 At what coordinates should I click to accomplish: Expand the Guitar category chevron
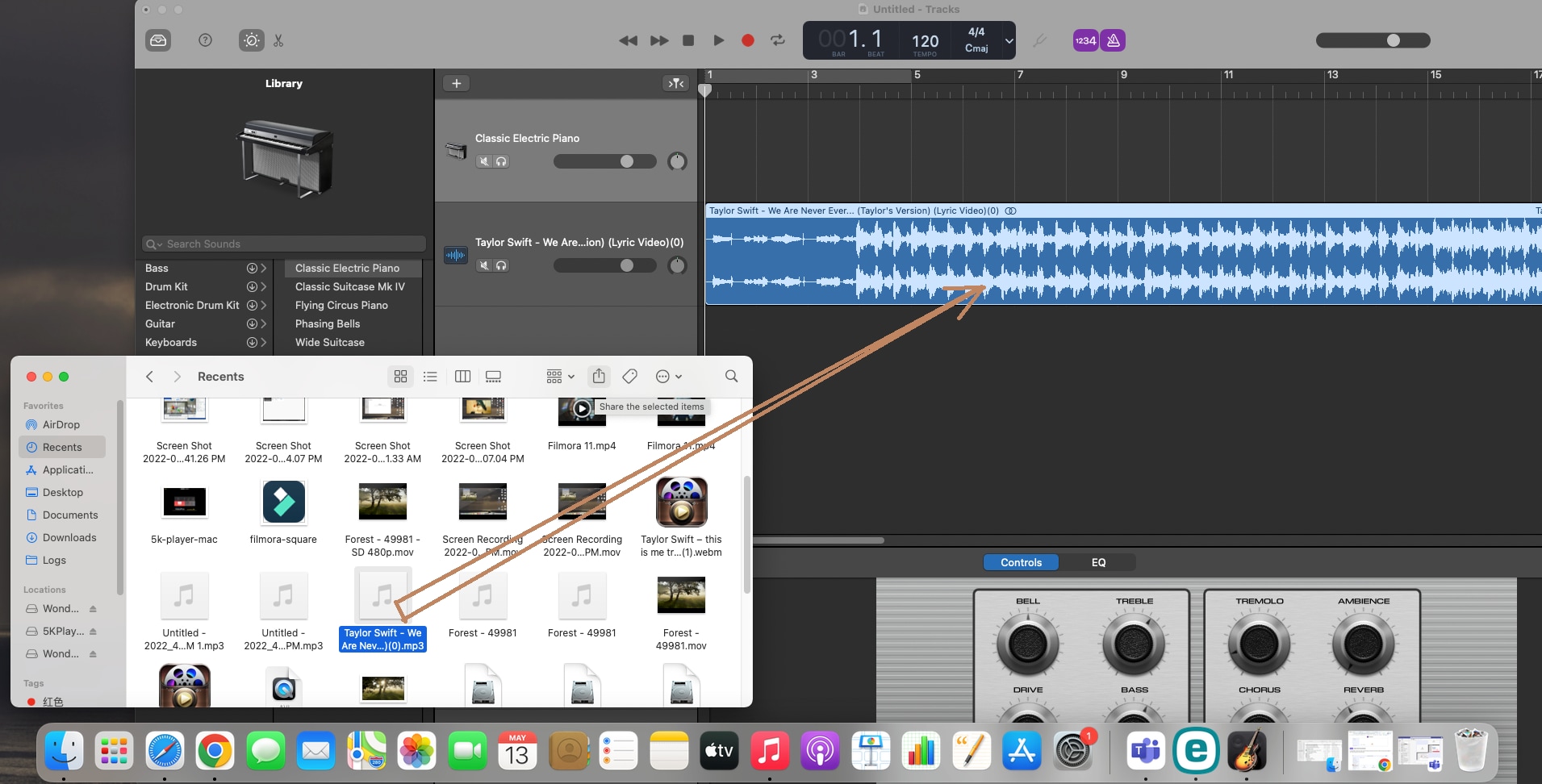tap(263, 323)
